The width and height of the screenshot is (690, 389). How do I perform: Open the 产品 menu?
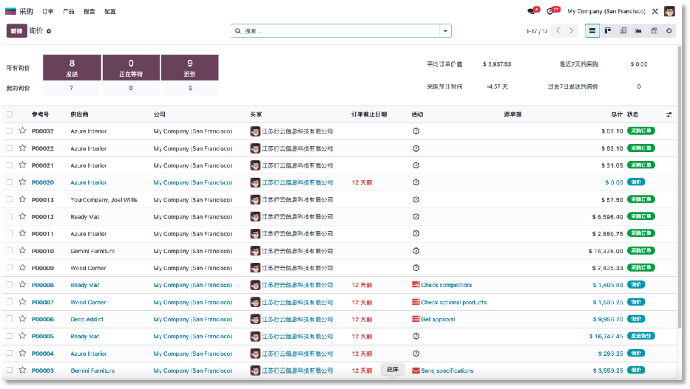69,11
